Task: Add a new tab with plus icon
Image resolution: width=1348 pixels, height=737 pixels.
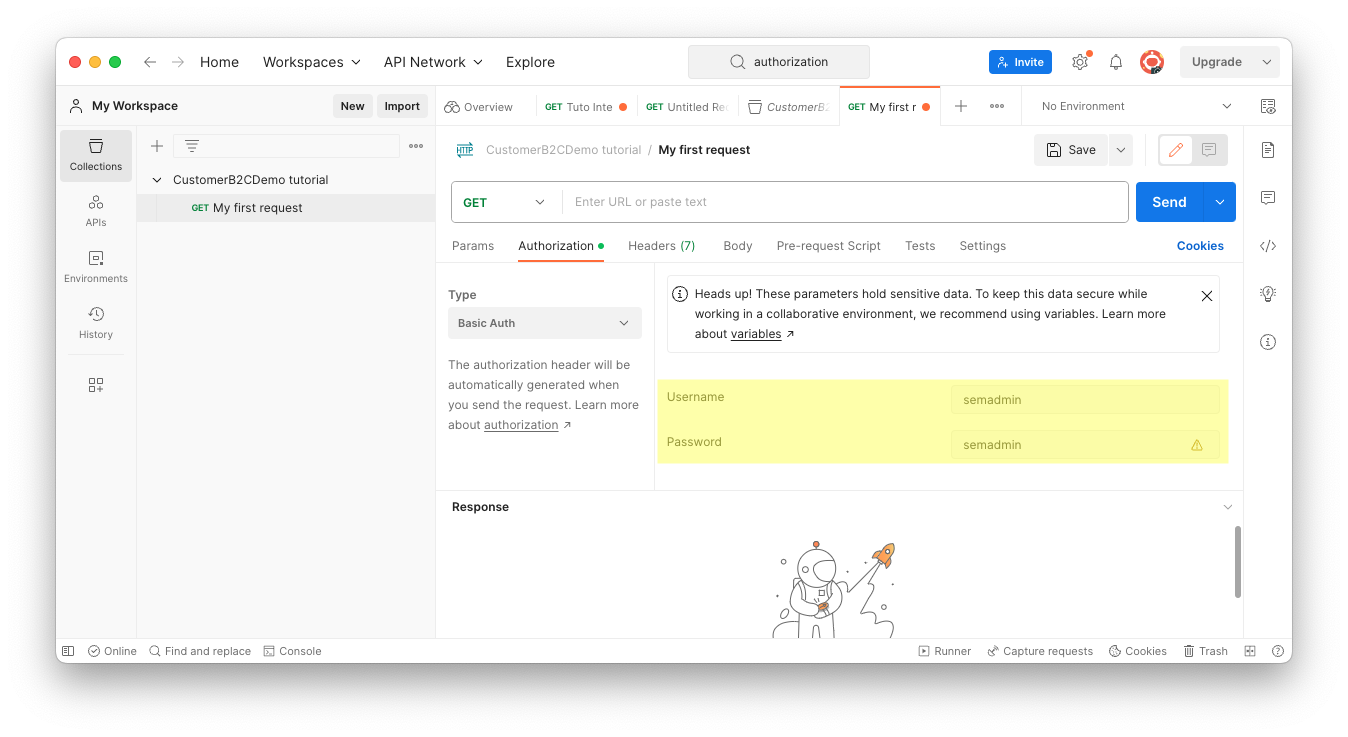Action: (961, 106)
